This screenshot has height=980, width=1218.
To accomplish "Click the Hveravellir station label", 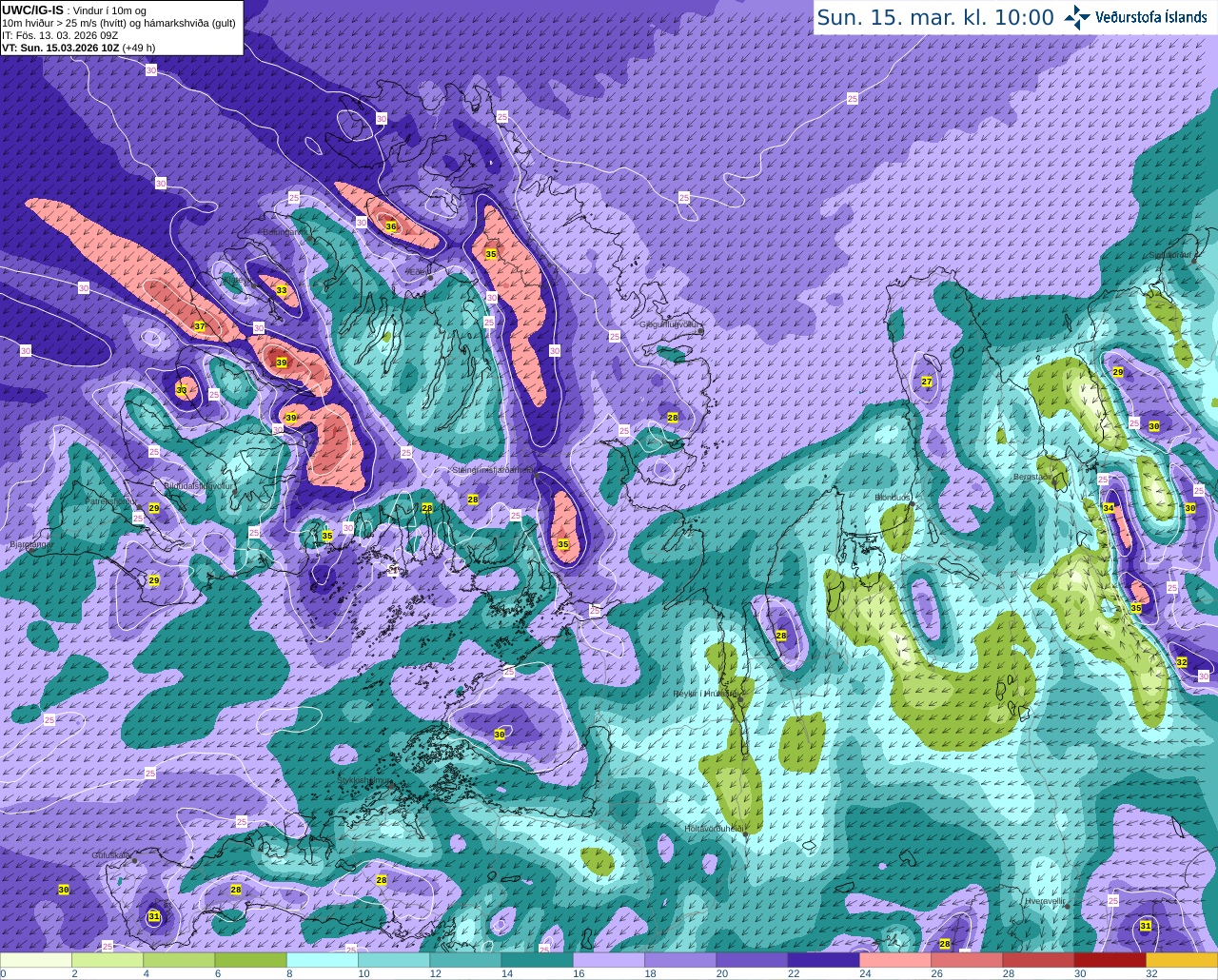I will (x=1046, y=901).
